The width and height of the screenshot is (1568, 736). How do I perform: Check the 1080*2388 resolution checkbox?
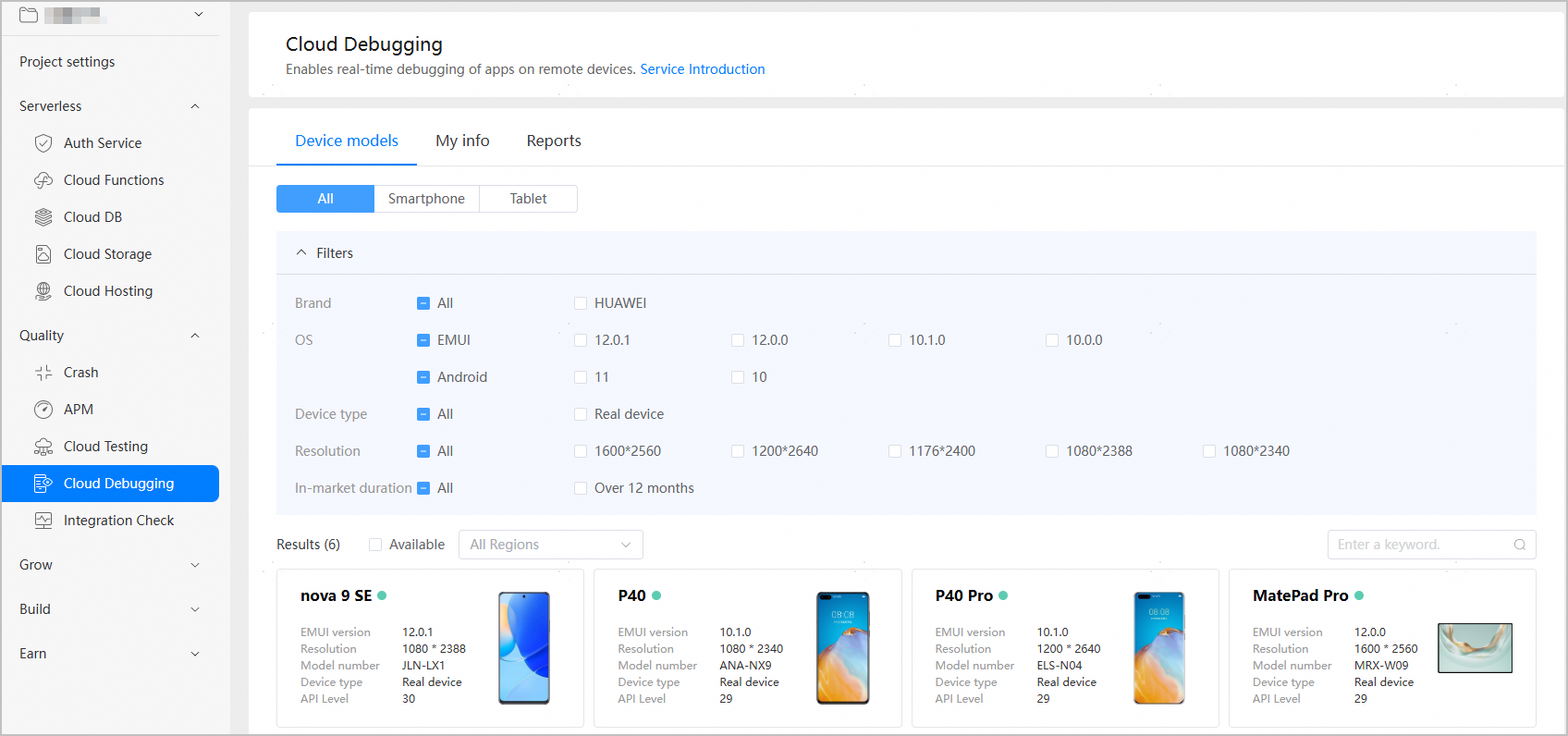click(1052, 451)
